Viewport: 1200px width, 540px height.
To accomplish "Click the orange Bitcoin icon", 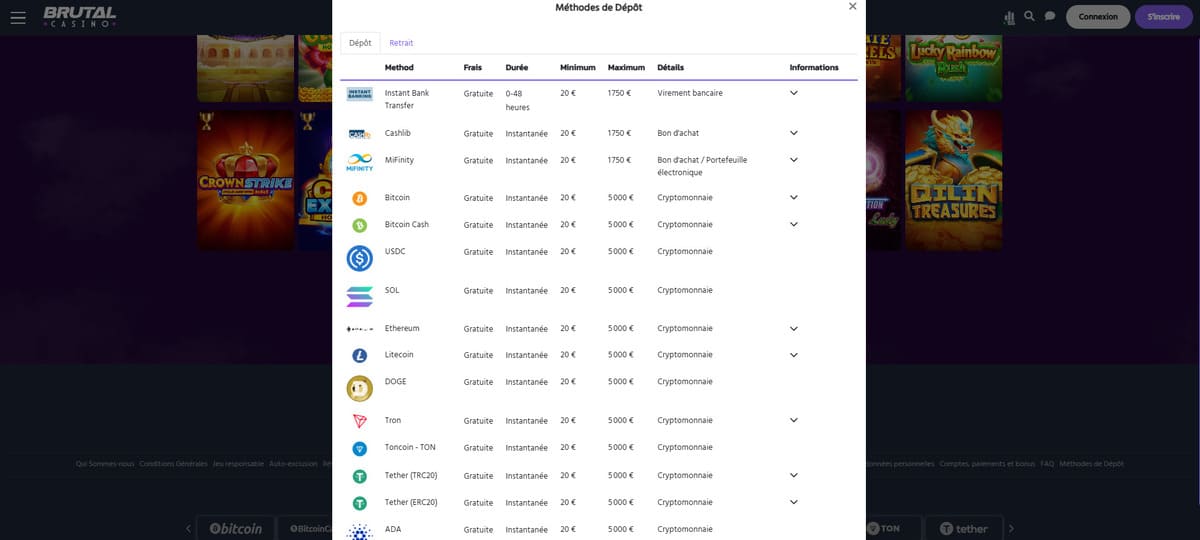I will pos(360,199).
